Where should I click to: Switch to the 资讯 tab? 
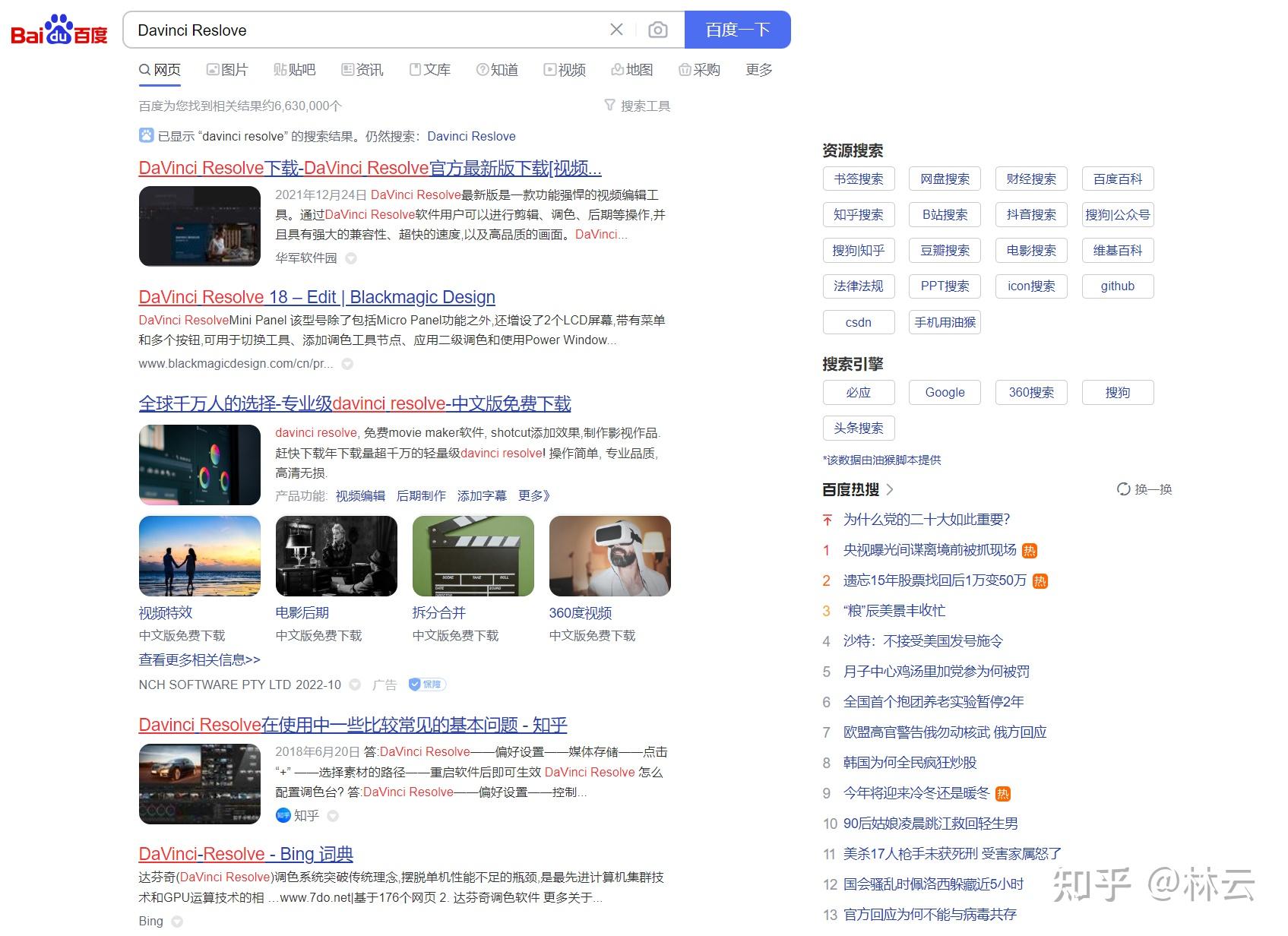362,70
